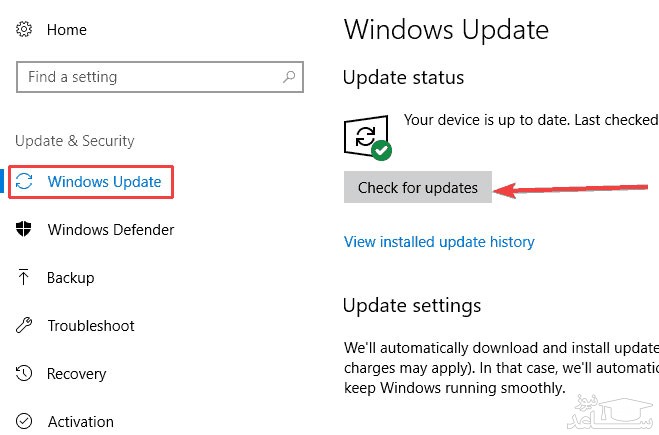Open View installed update history link
The image size is (659, 435).
click(439, 242)
